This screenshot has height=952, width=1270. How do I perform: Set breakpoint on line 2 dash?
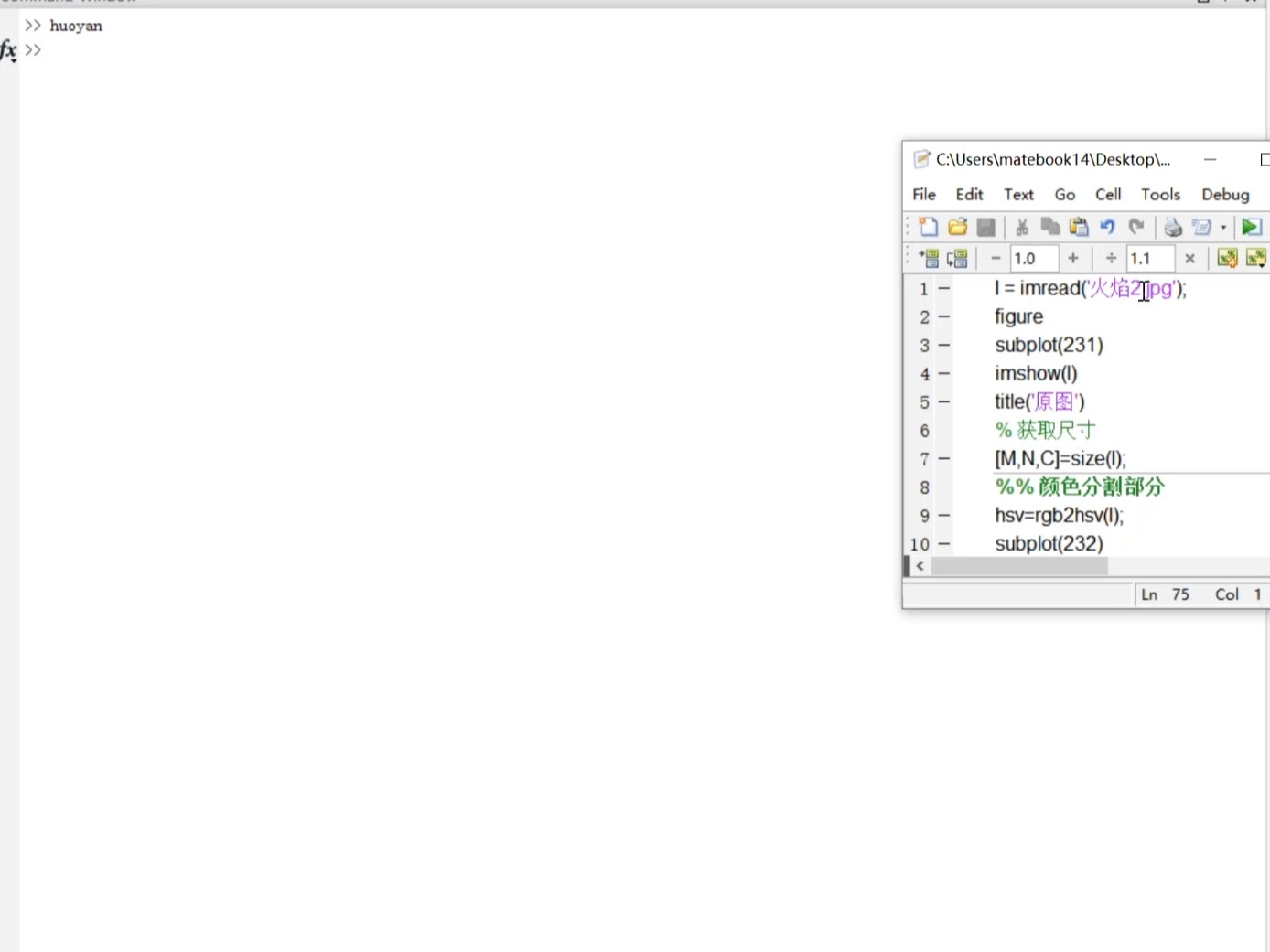click(x=944, y=317)
